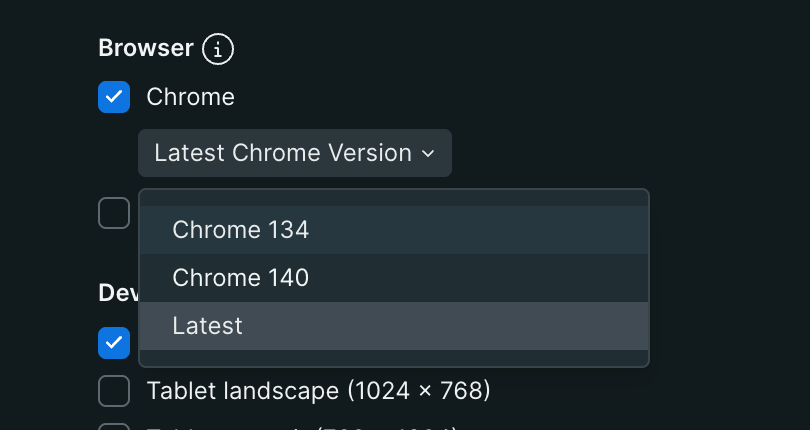Tick the empty checkbox left of the open menu
The width and height of the screenshot is (810, 430).
114,213
